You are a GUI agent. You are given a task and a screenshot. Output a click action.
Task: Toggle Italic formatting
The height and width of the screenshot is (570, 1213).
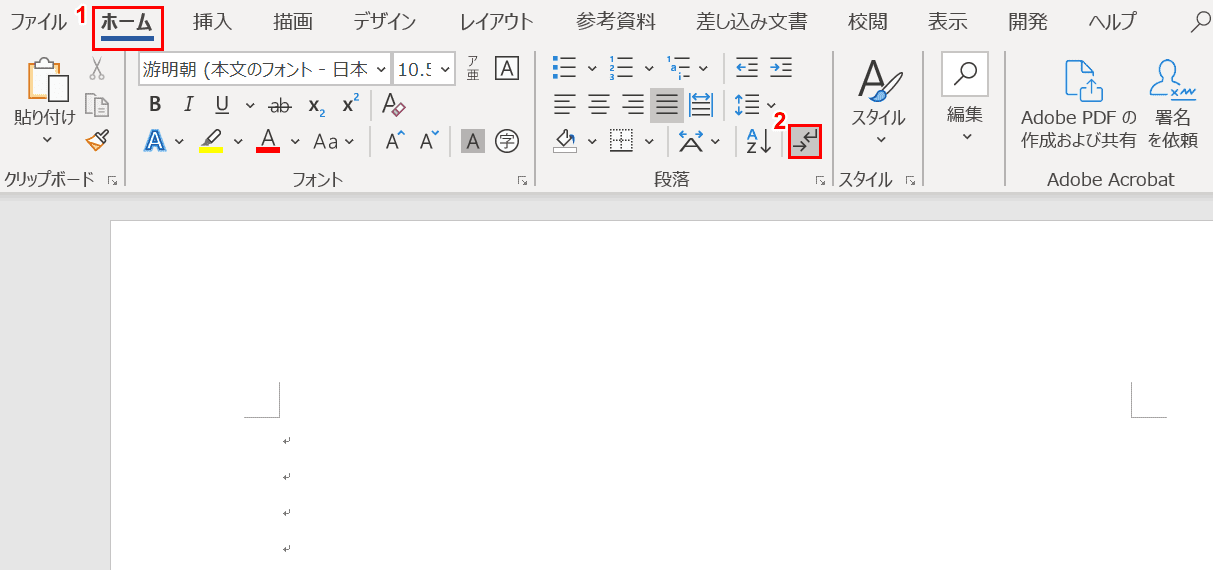pyautogui.click(x=188, y=105)
